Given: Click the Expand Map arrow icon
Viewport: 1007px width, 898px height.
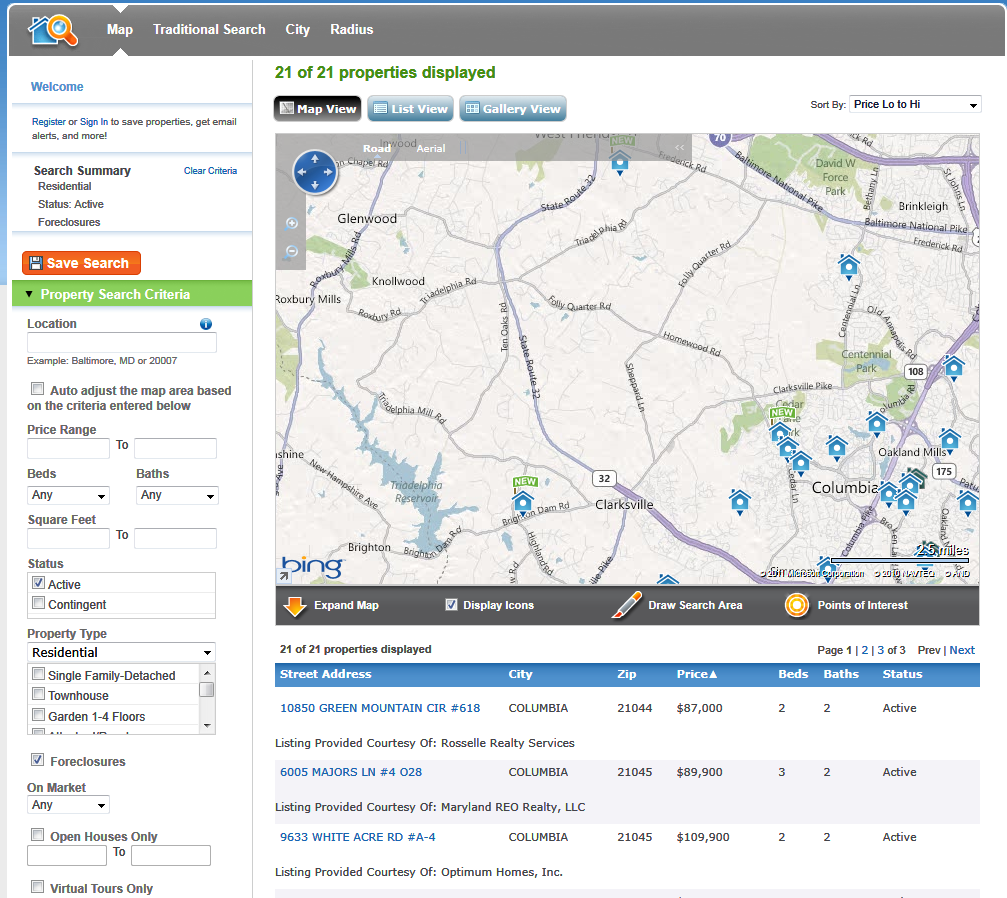Looking at the screenshot, I should (294, 605).
